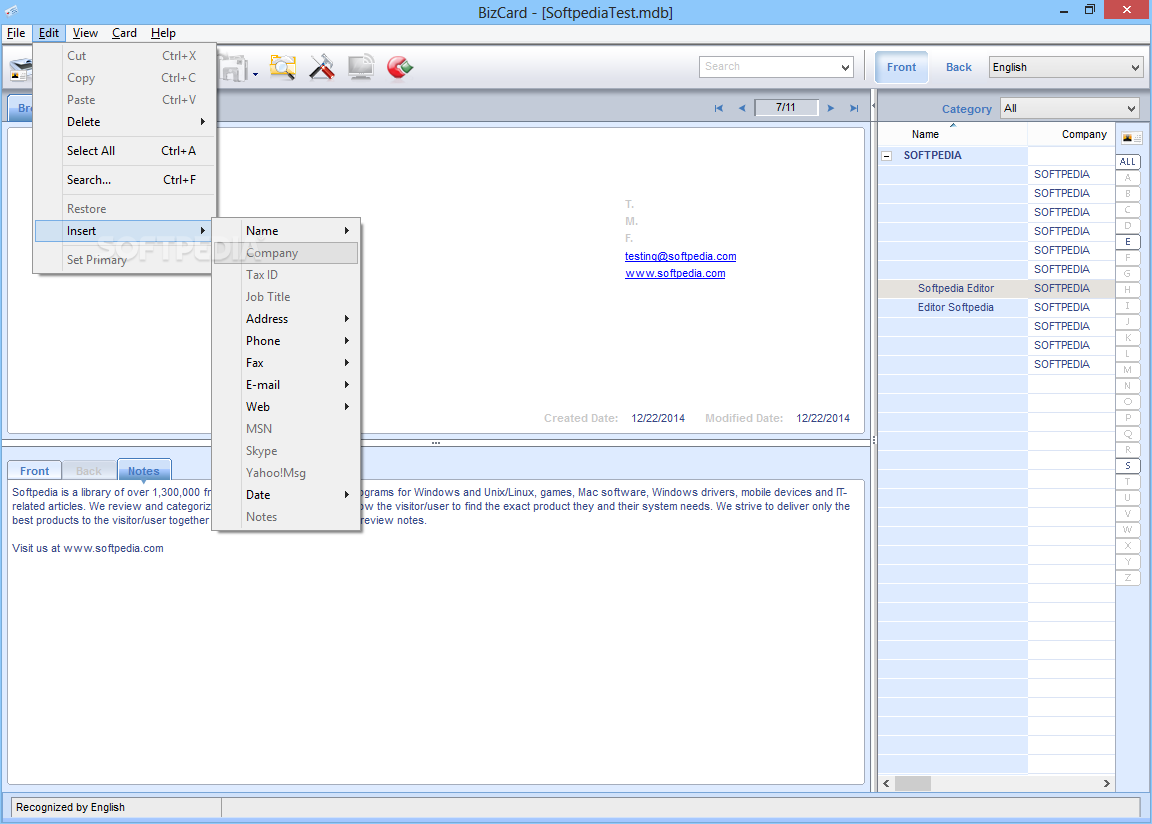The height and width of the screenshot is (824, 1152).
Task: Switch to the Notes tab
Action: (x=144, y=471)
